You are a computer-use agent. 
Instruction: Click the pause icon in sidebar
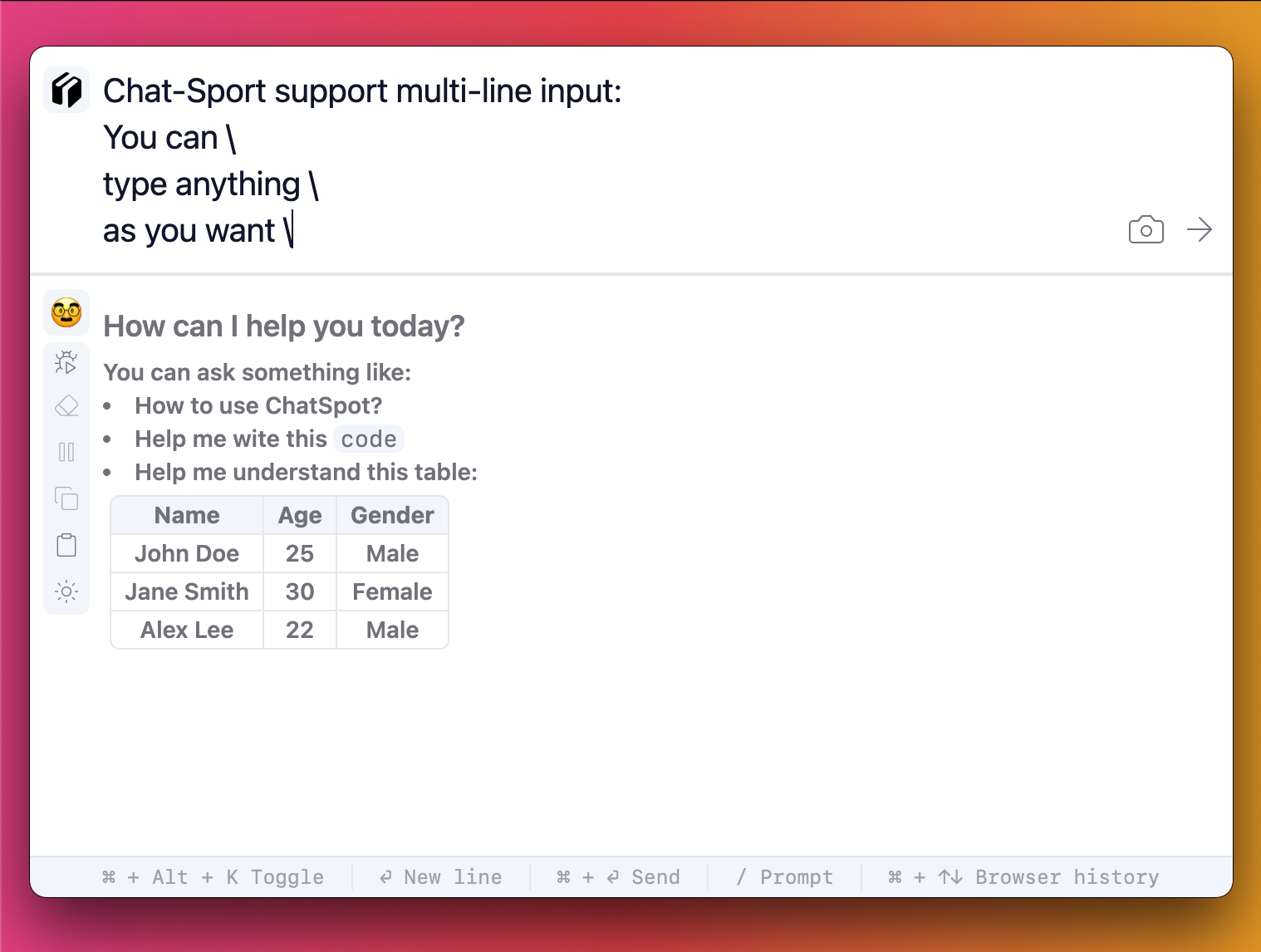(66, 452)
